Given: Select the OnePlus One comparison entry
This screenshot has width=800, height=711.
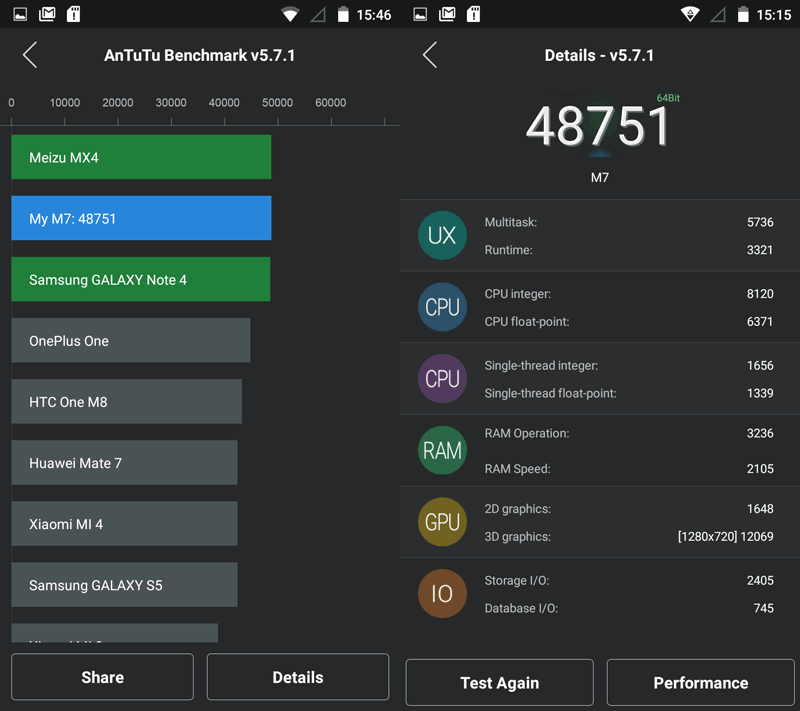Looking at the screenshot, I should click(130, 340).
